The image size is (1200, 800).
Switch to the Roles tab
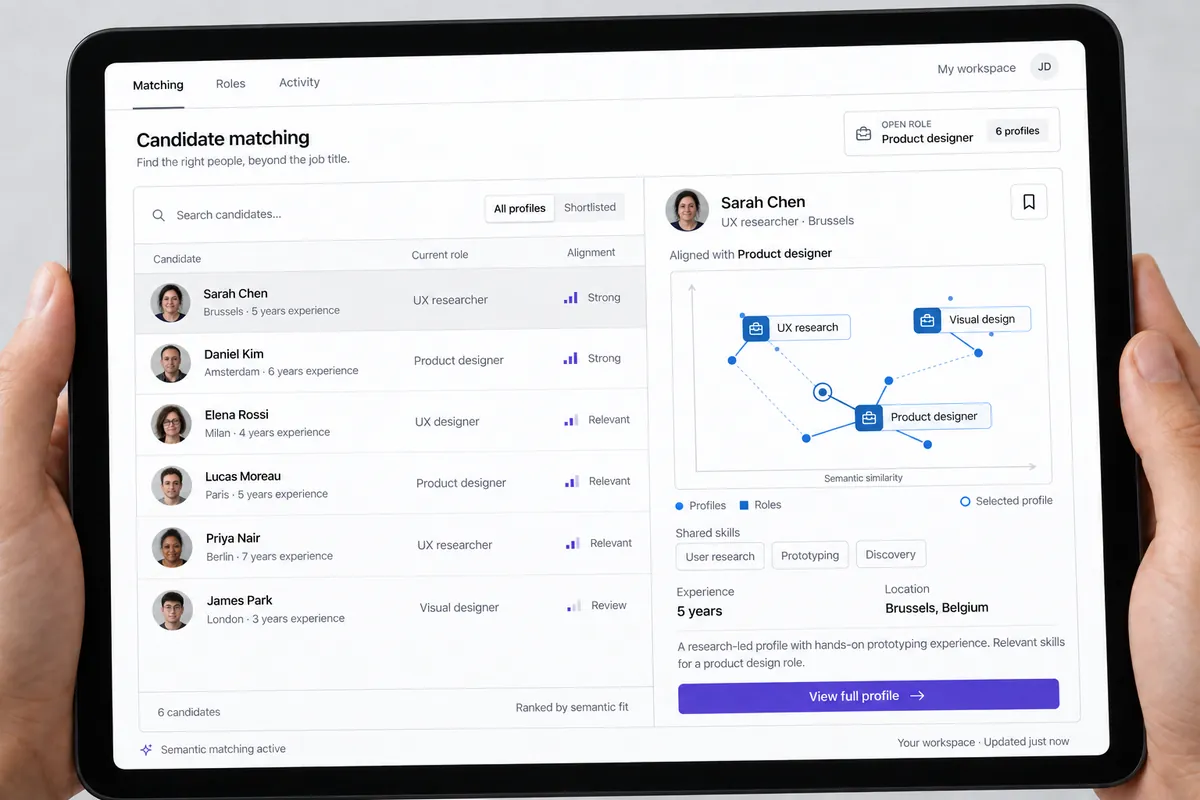point(230,84)
